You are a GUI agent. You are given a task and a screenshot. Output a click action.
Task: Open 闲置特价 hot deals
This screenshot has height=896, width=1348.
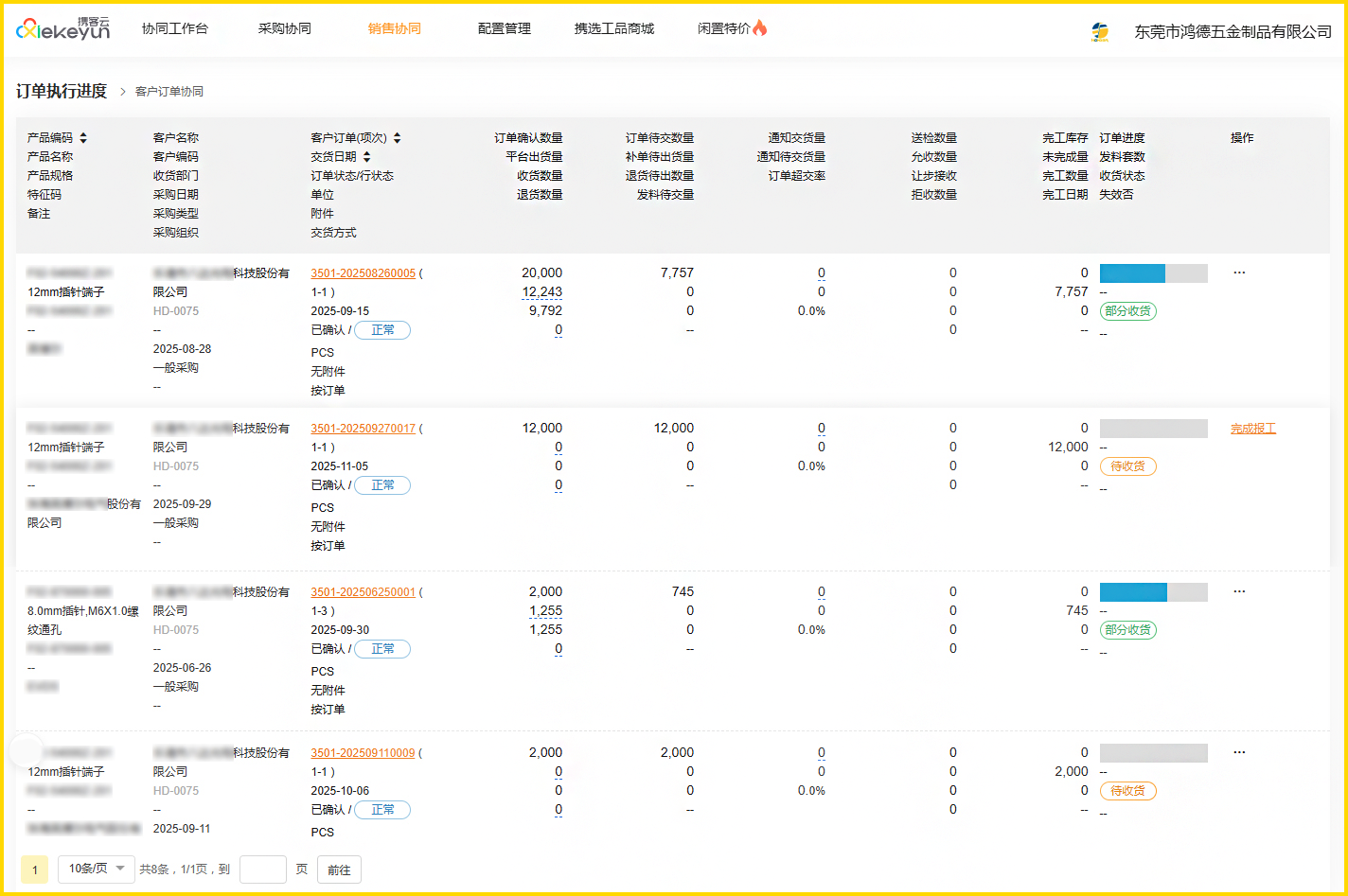pyautogui.click(x=731, y=29)
